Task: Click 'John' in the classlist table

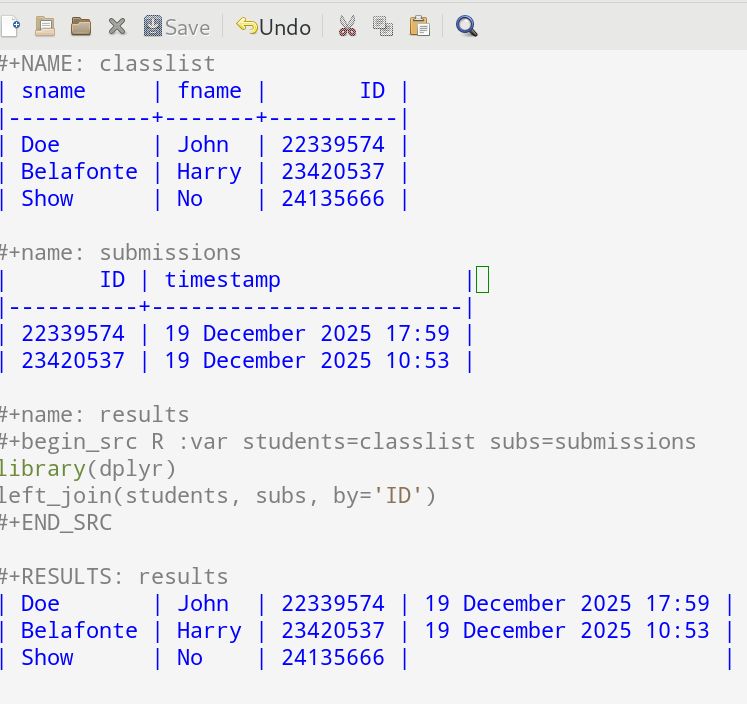Action: pyautogui.click(x=203, y=145)
